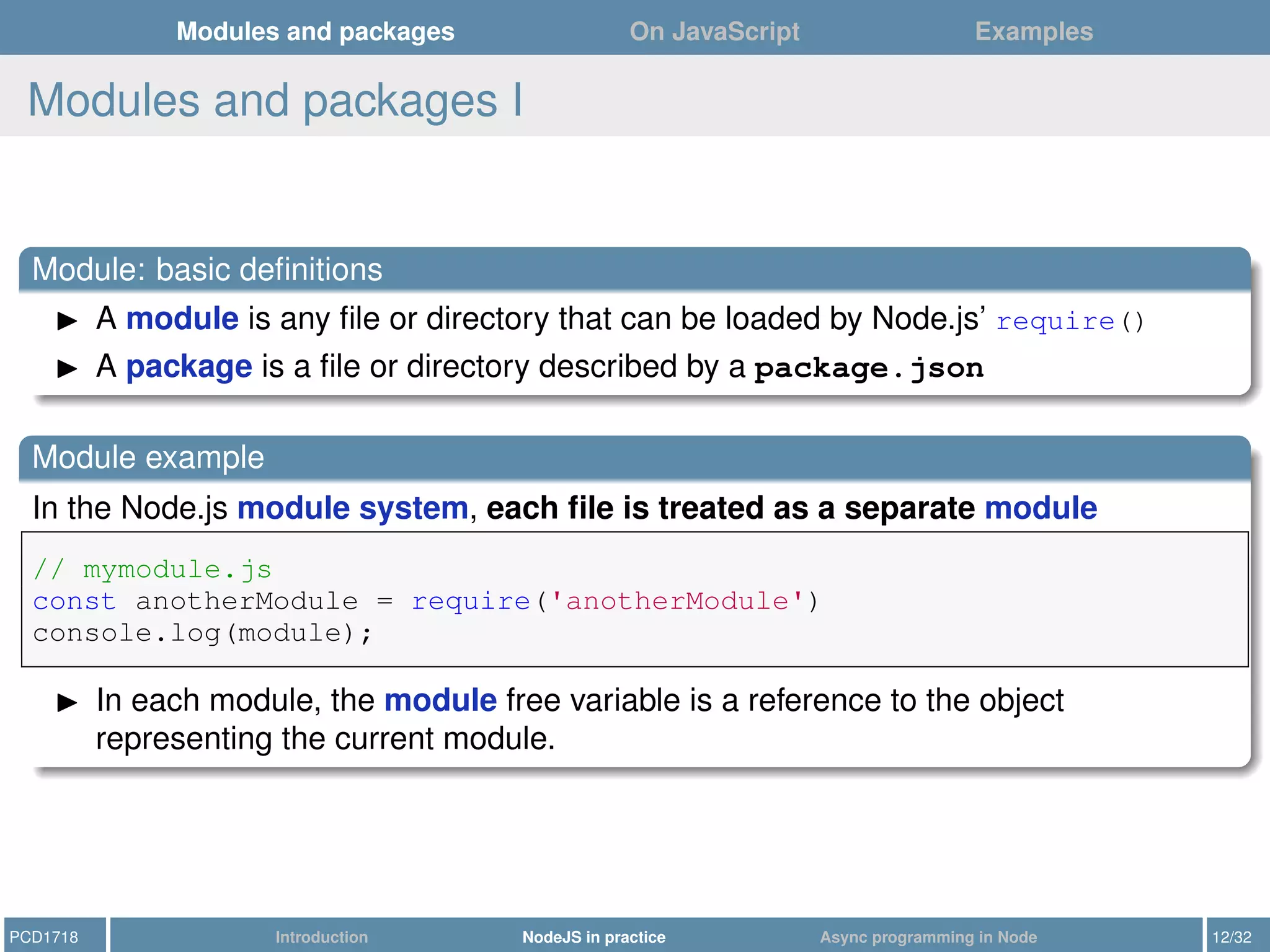This screenshot has height=952, width=1270.
Task: Click 'each file is treated as a separate' text
Action: coord(731,508)
